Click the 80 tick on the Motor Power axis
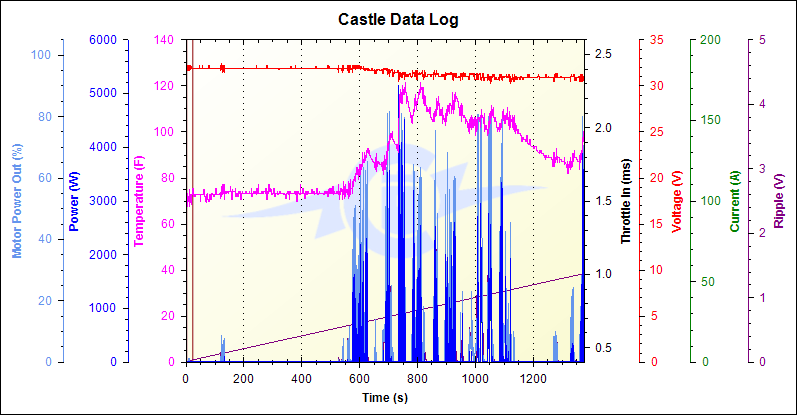The image size is (797, 415). 42,117
